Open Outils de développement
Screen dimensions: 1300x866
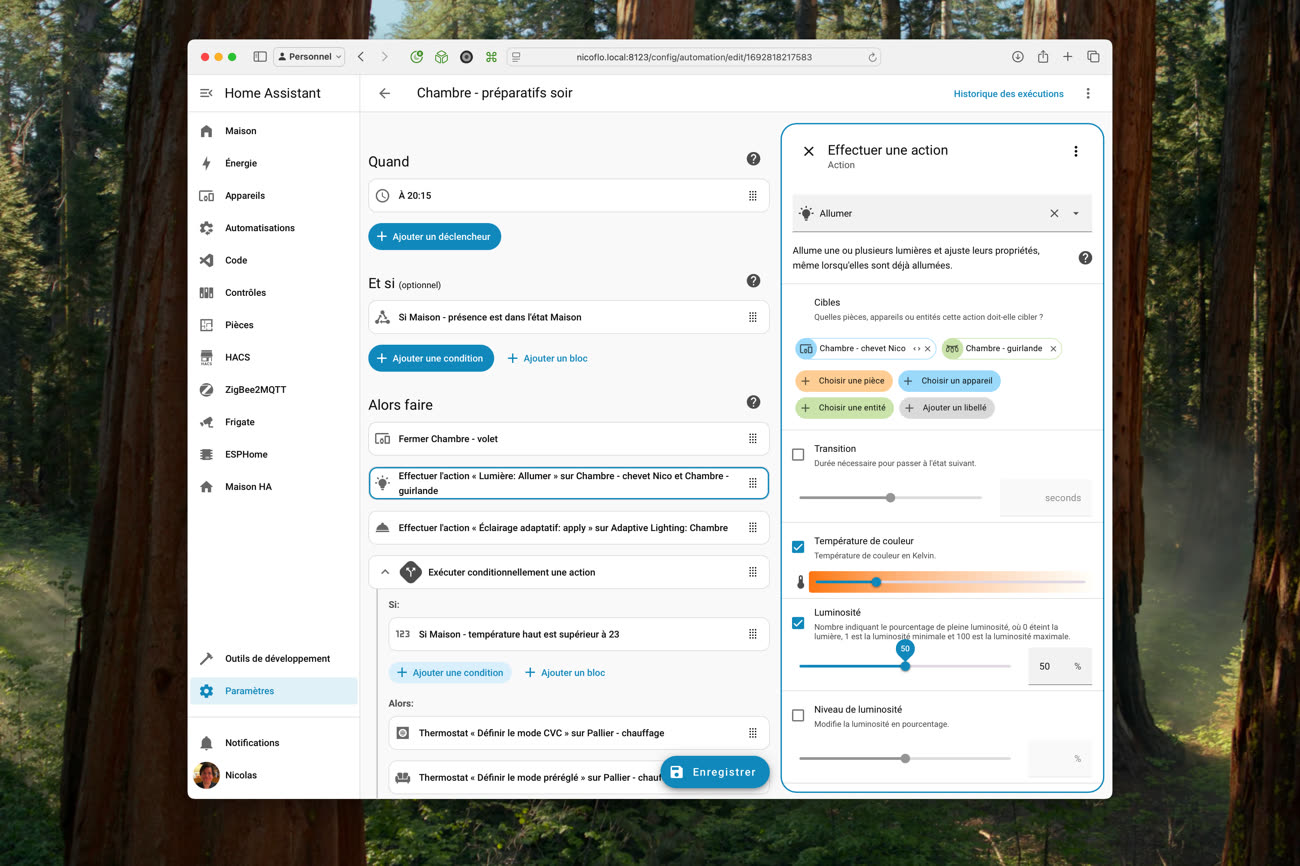[273, 659]
